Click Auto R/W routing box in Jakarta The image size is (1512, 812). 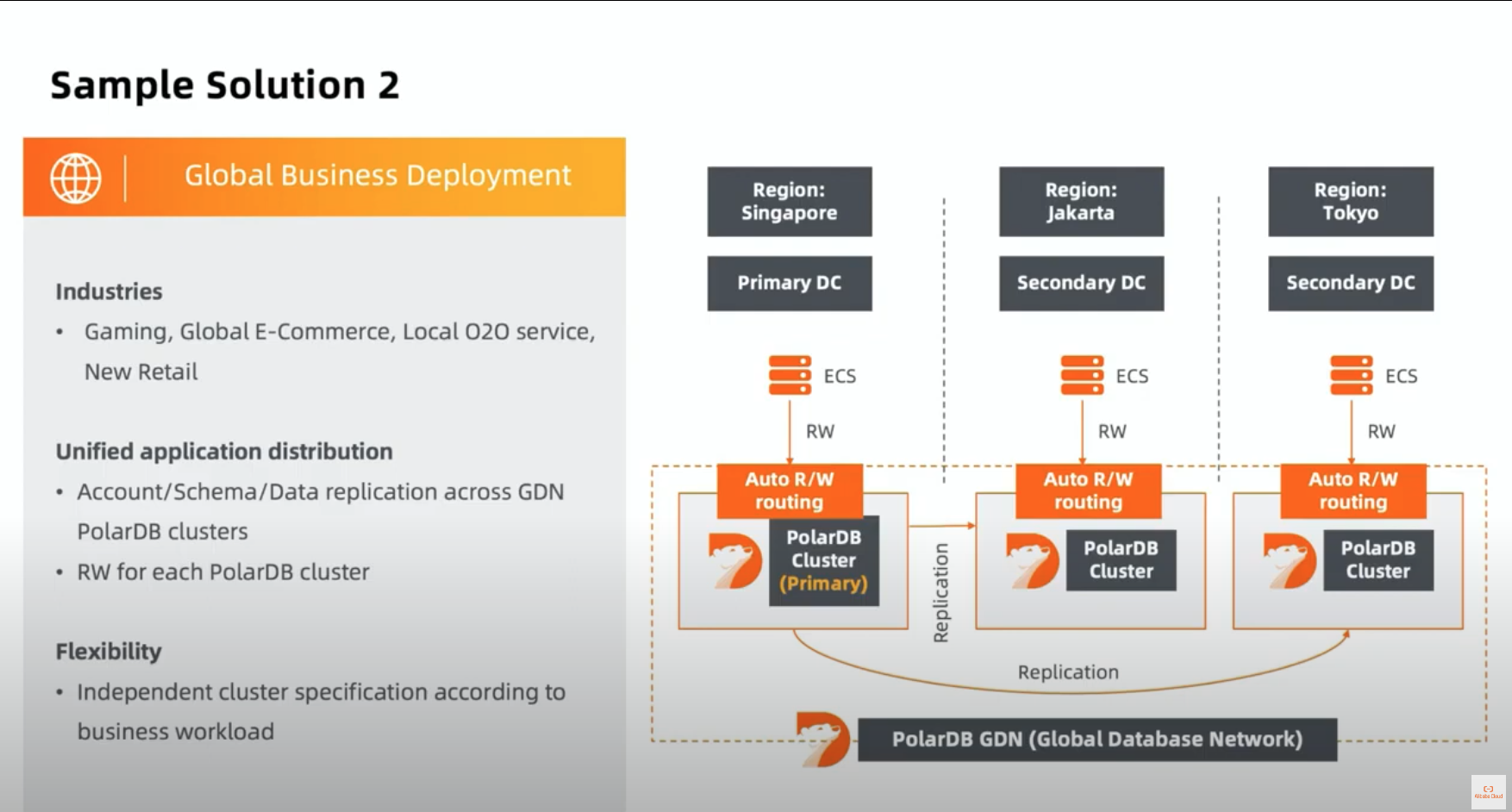[x=1088, y=490]
